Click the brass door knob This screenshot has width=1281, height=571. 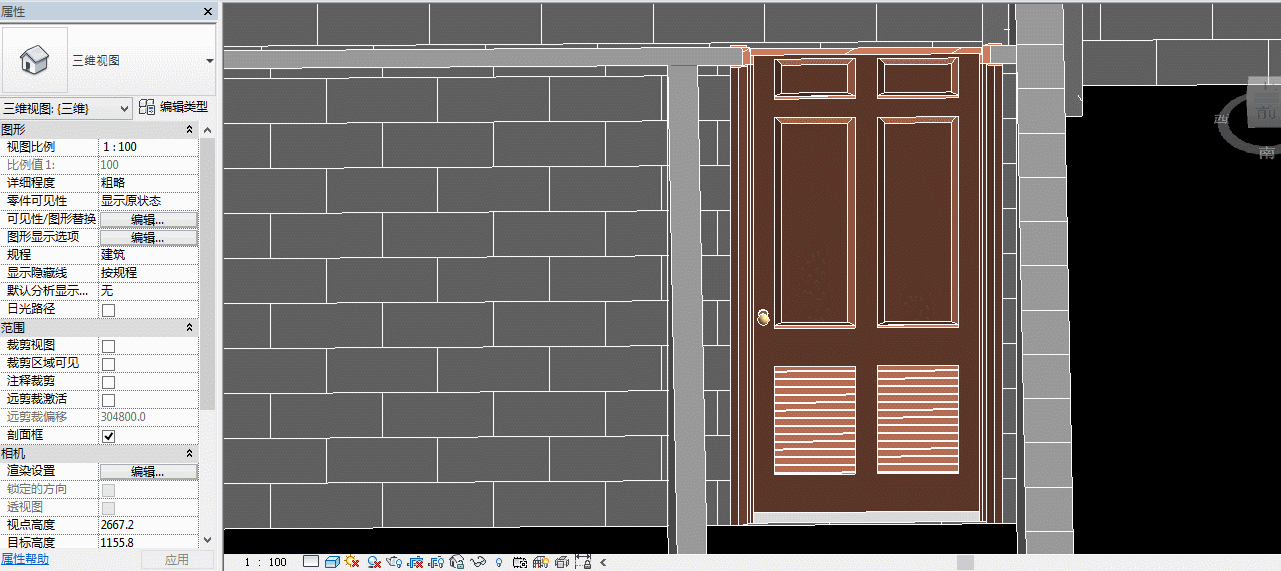tap(764, 318)
